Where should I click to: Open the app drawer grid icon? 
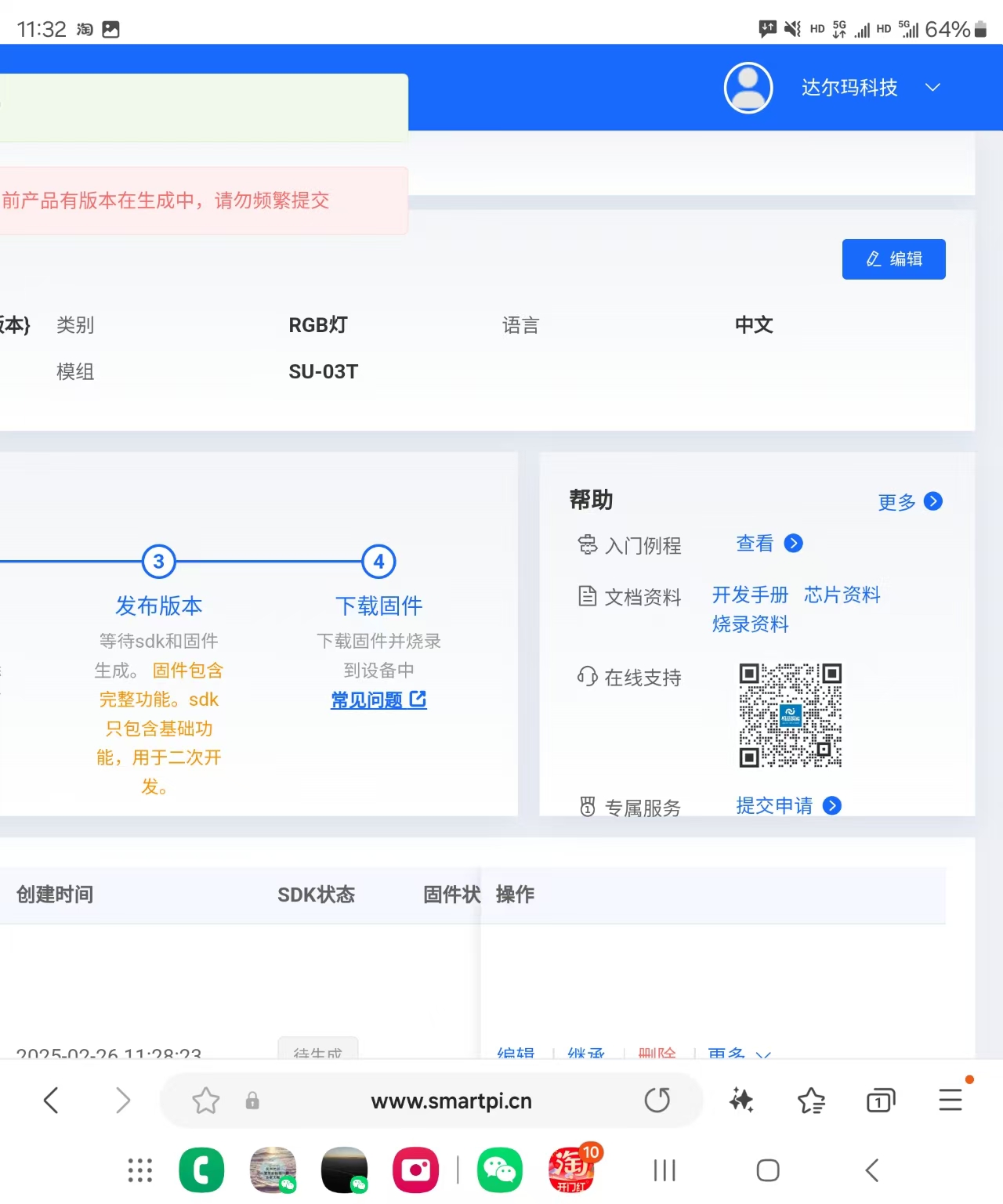(x=139, y=1170)
